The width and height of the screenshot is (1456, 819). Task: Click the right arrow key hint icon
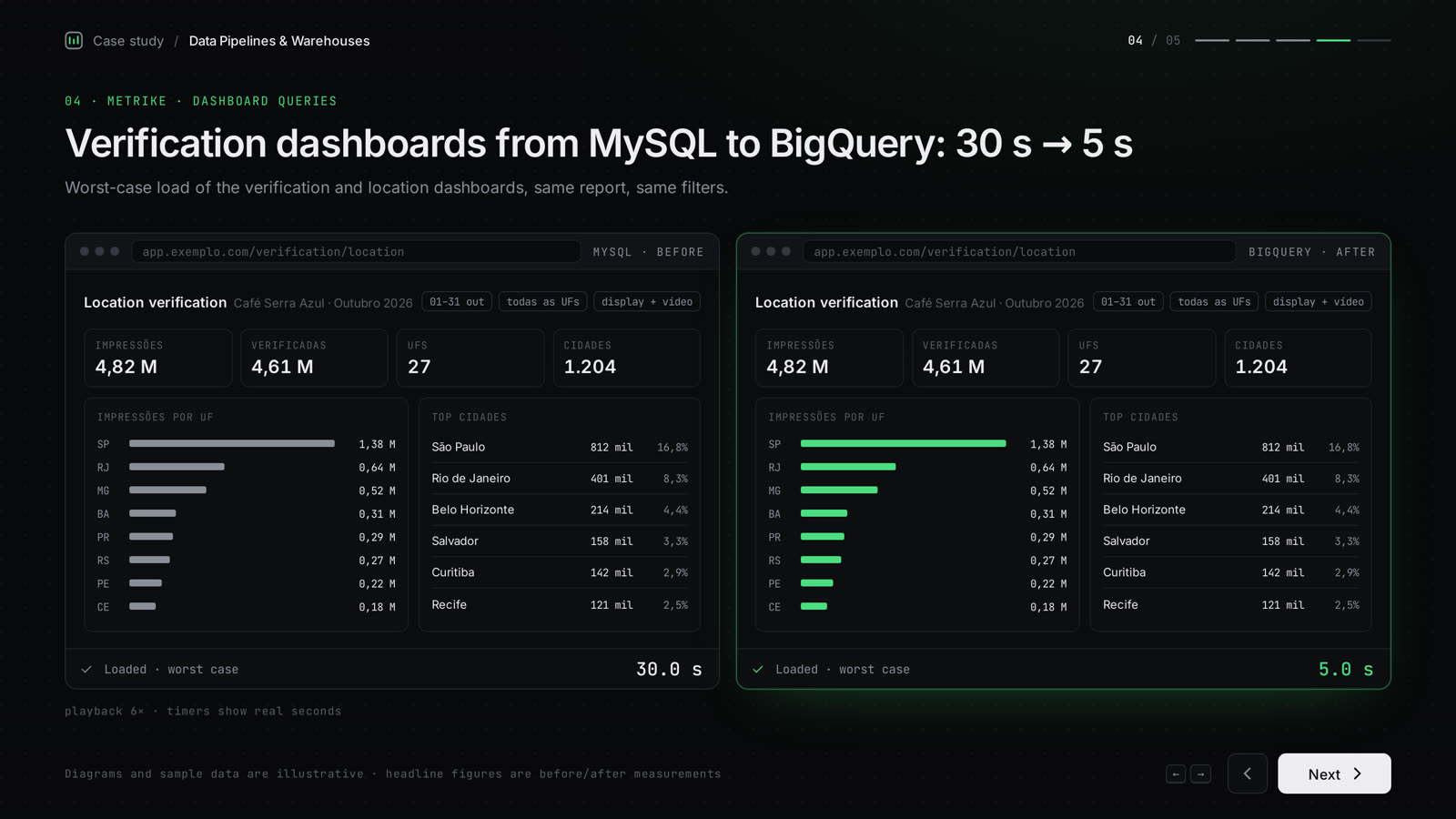1201,774
